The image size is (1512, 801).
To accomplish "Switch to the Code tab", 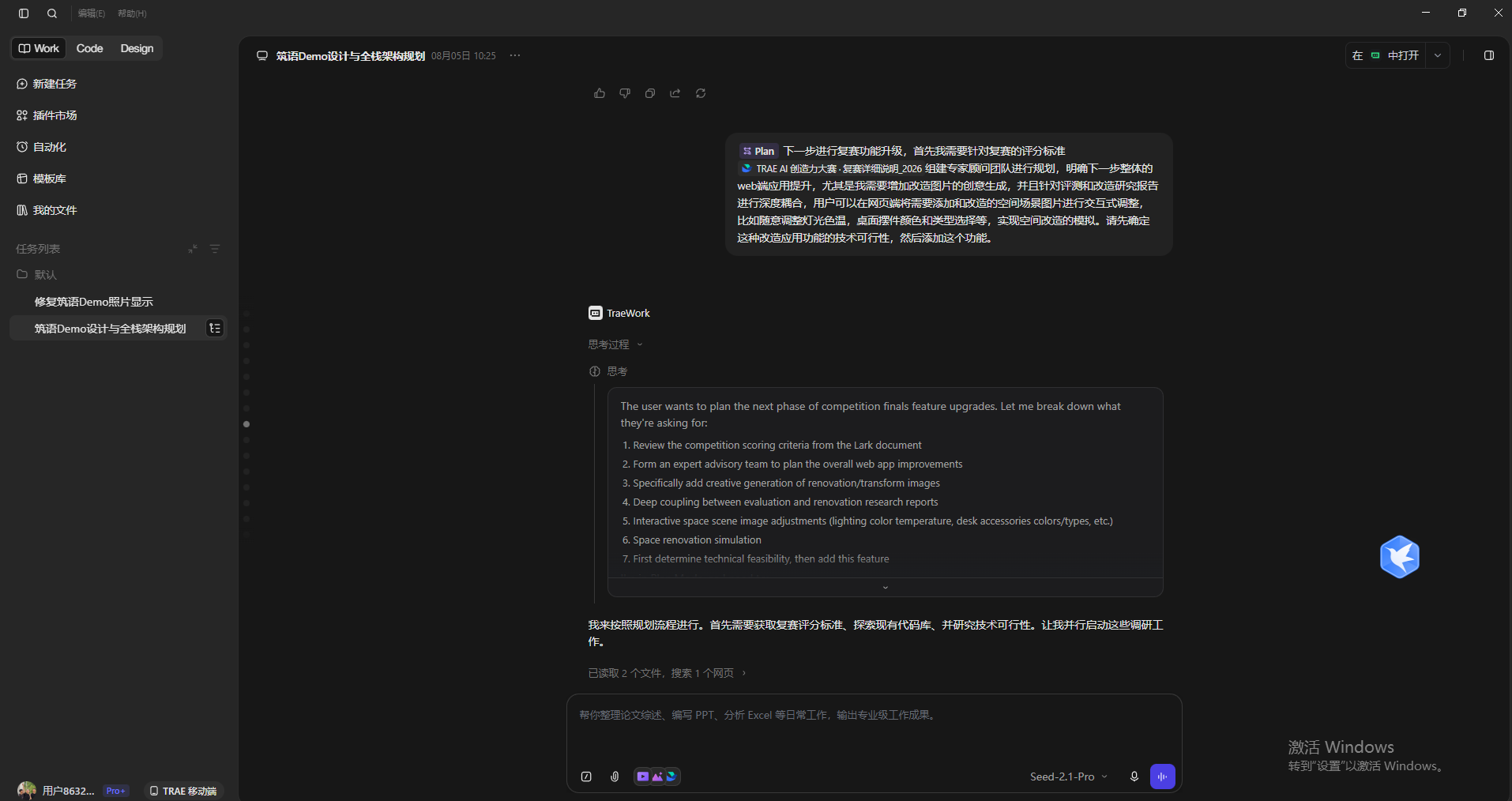I will 90,48.
